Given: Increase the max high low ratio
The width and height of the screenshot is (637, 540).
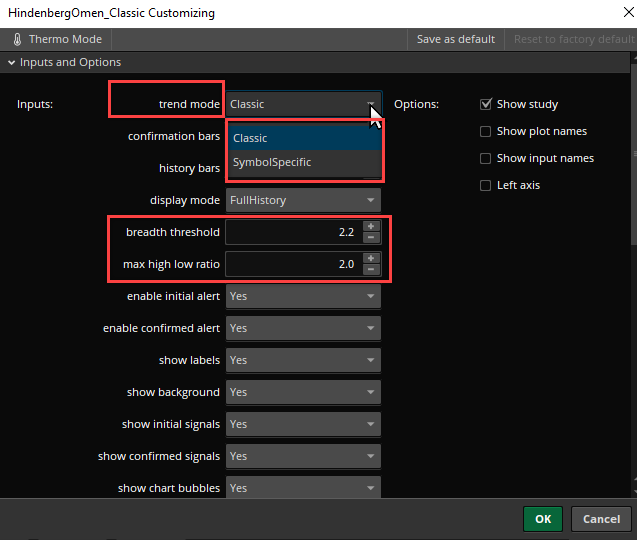Looking at the screenshot, I should (371, 258).
